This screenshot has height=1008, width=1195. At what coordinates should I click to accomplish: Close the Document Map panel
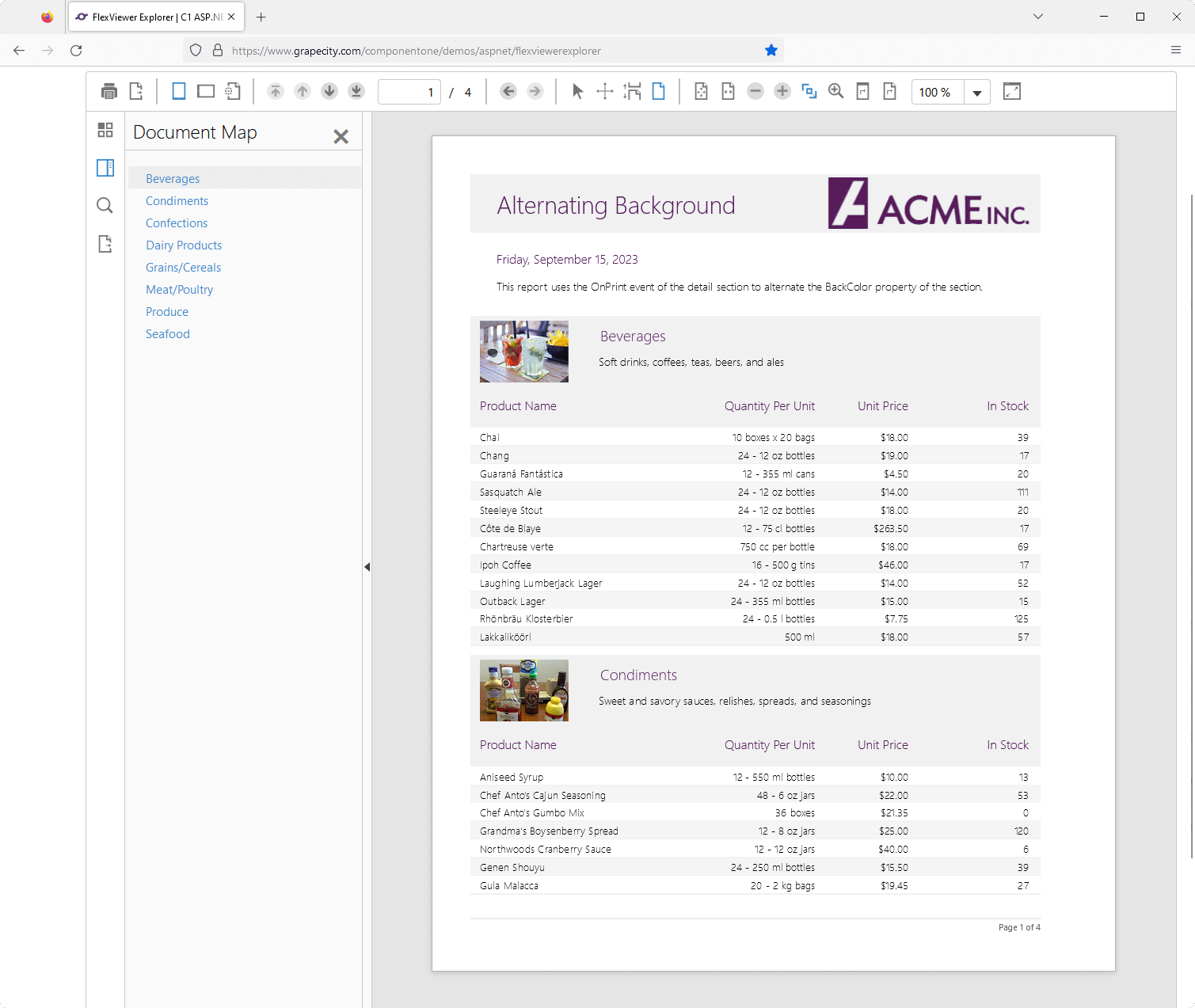click(341, 137)
